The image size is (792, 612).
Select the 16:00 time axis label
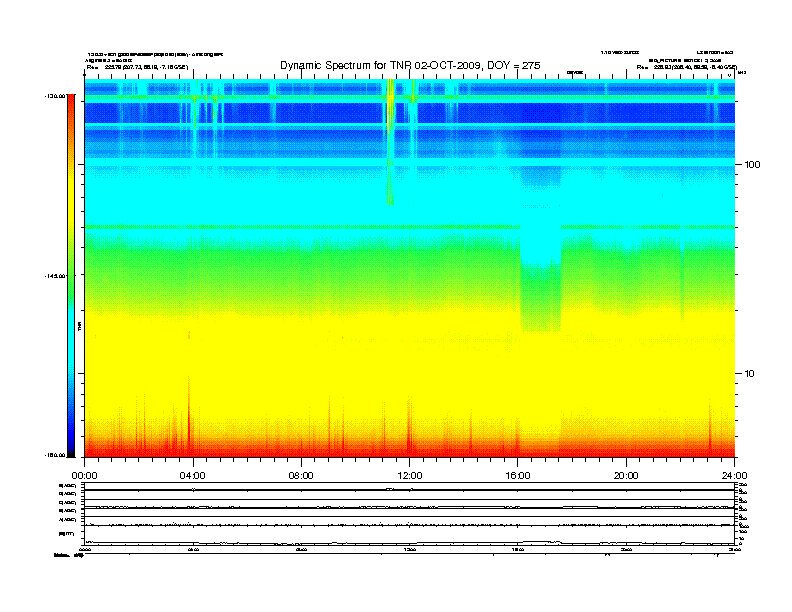(517, 475)
